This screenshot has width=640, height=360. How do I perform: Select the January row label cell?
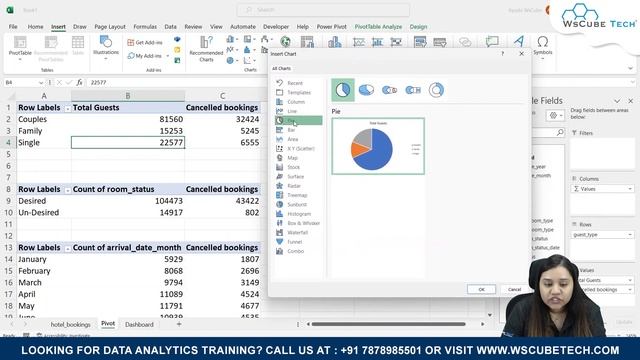click(44, 259)
